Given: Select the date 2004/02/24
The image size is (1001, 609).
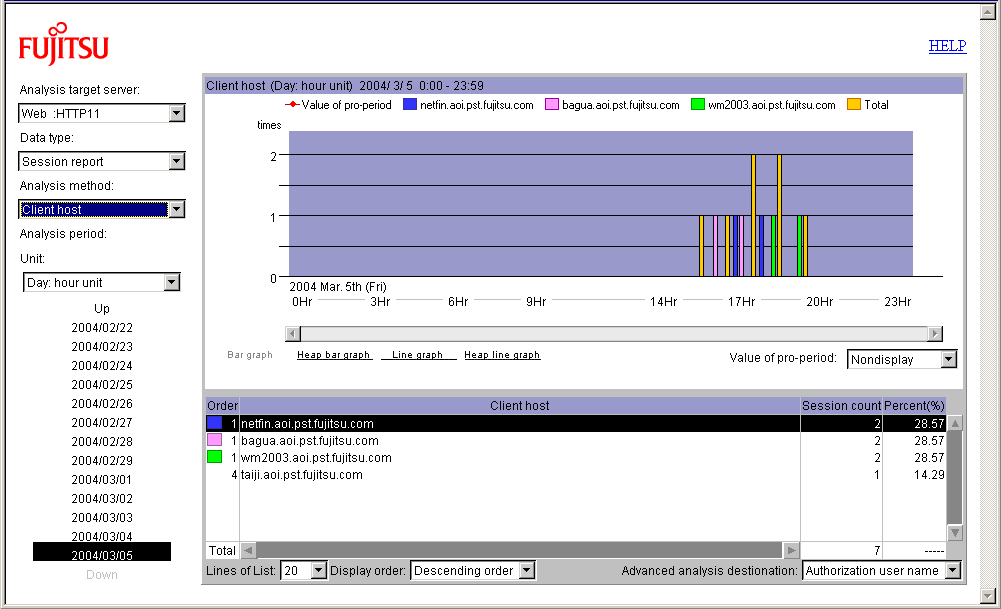Looking at the screenshot, I should pos(102,366).
